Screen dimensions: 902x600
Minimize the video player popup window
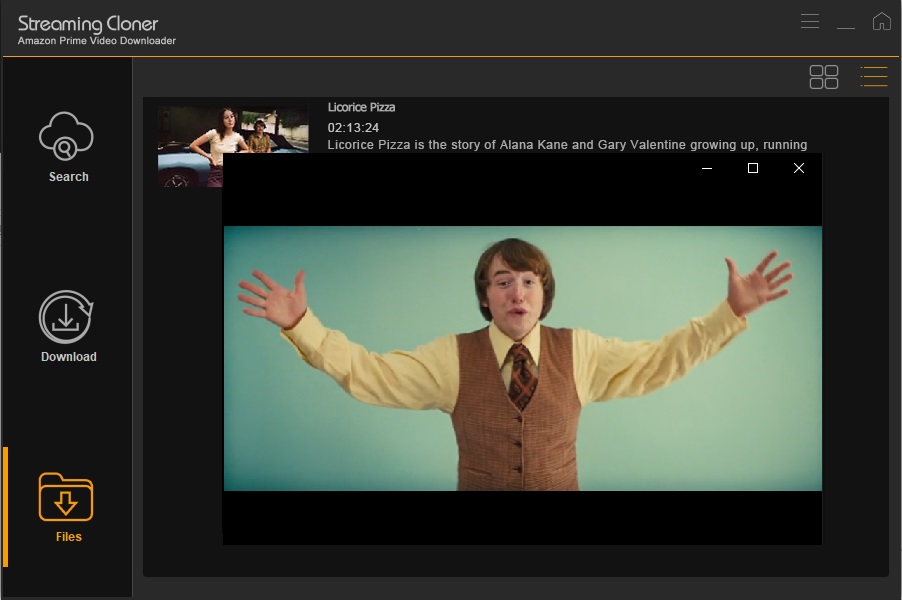click(x=707, y=168)
